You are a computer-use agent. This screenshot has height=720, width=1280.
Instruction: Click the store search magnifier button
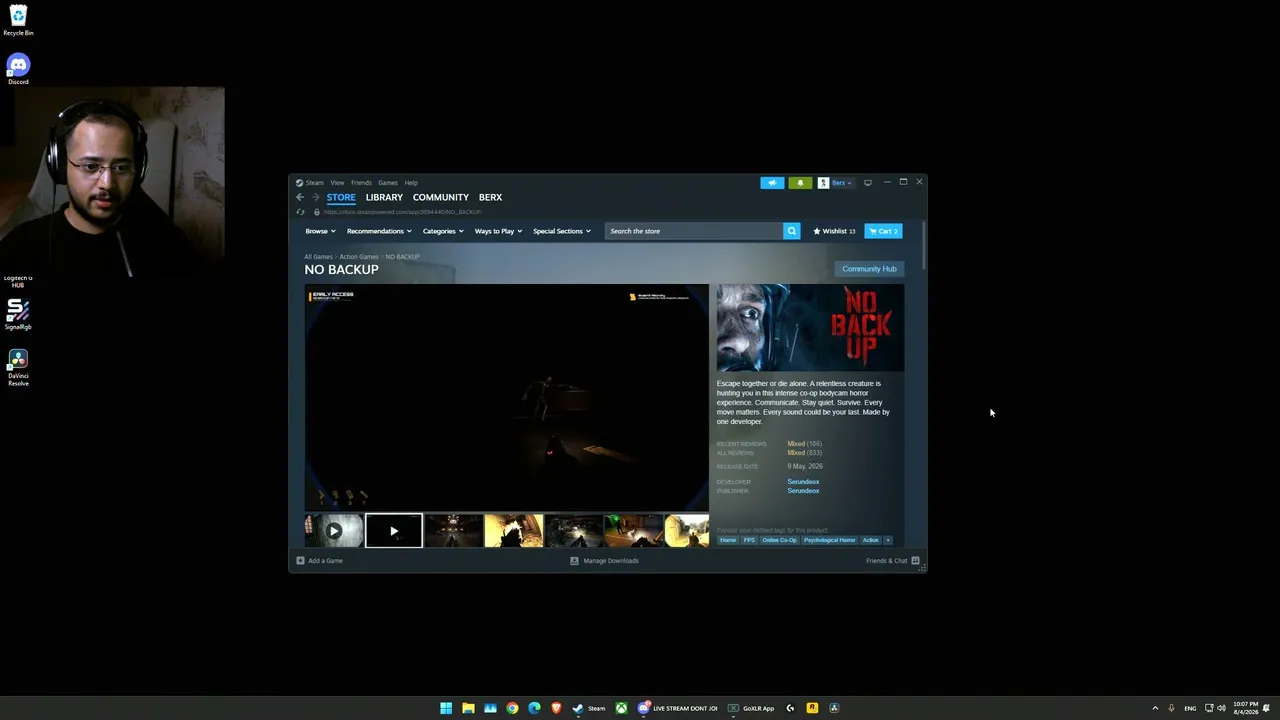[791, 231]
